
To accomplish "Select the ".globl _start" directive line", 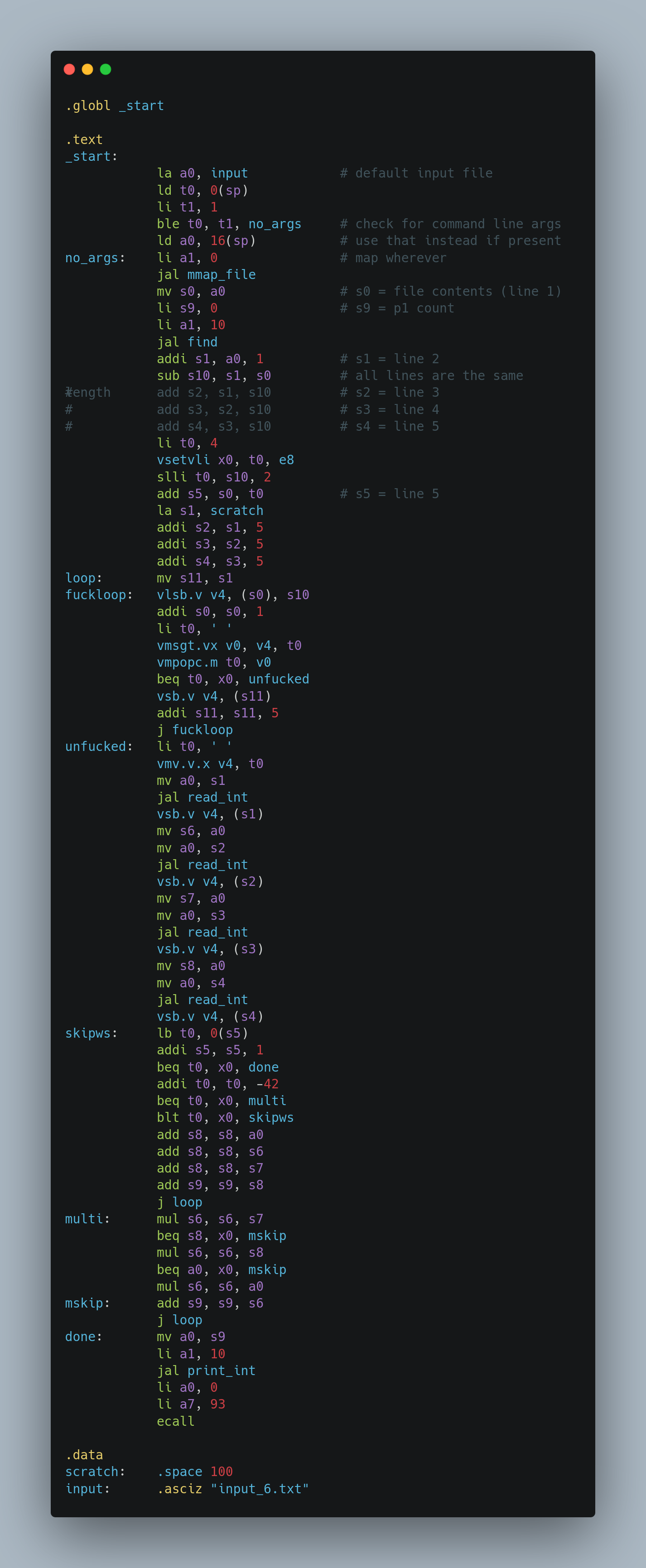I will [x=115, y=106].
